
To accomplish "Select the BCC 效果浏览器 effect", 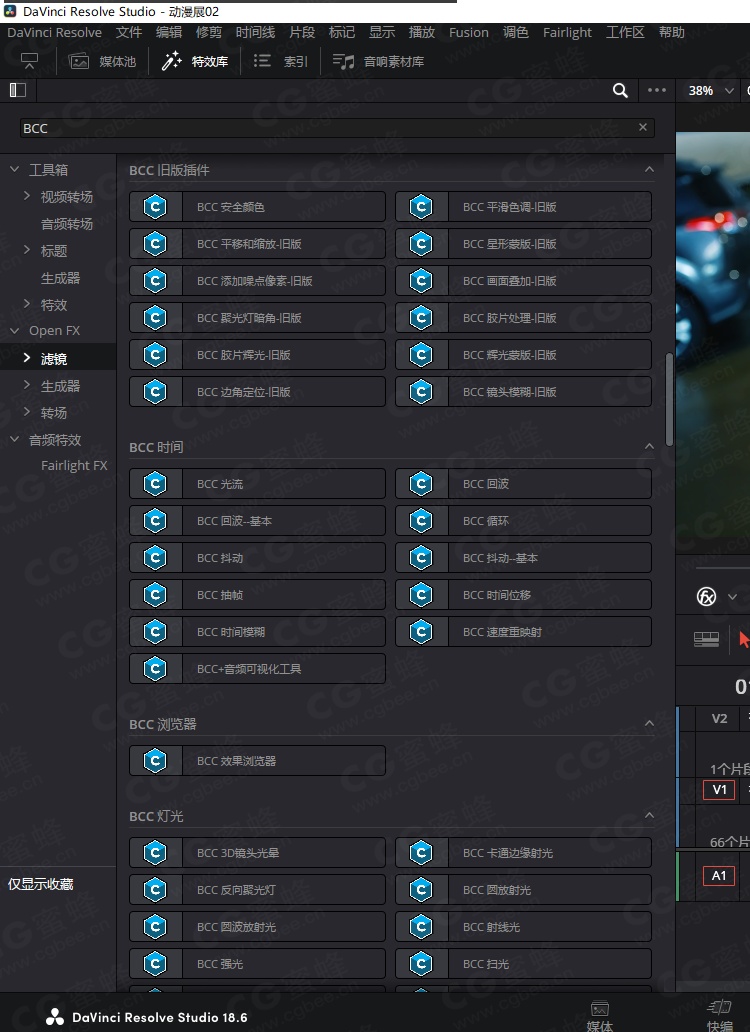I will pyautogui.click(x=257, y=761).
